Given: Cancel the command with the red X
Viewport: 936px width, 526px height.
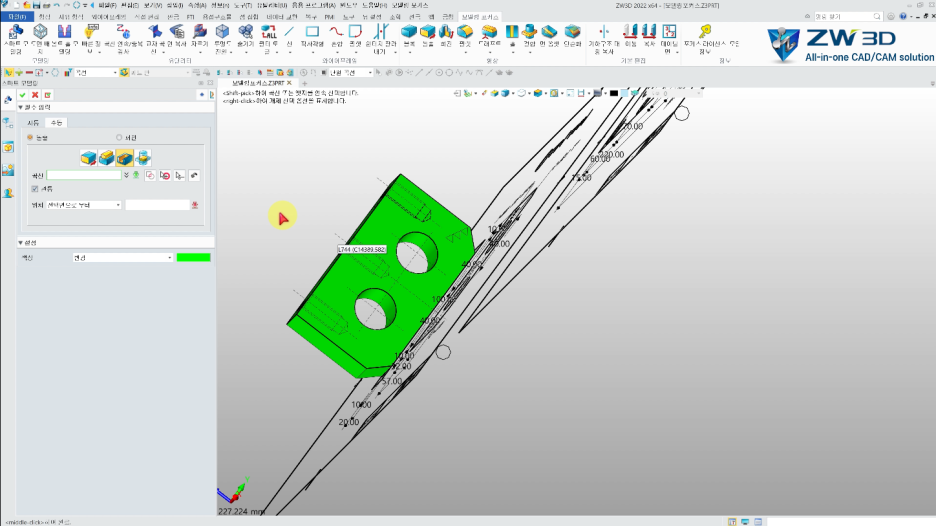Looking at the screenshot, I should pos(35,95).
